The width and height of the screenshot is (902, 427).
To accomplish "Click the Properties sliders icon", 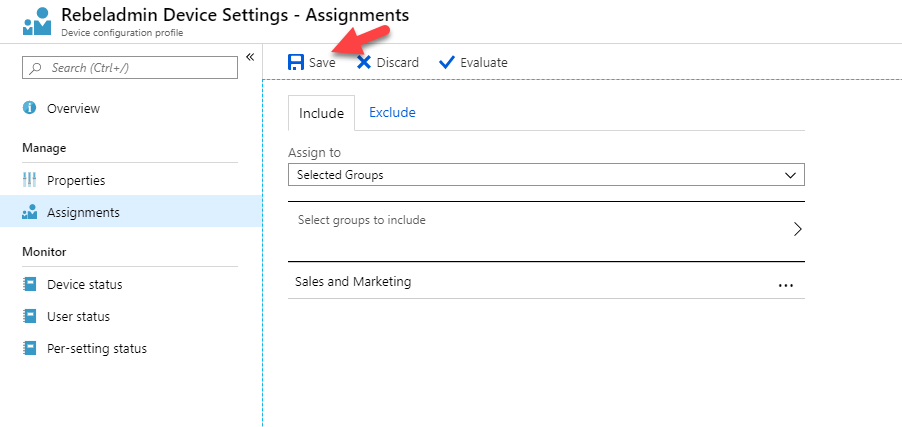I will (x=29, y=180).
